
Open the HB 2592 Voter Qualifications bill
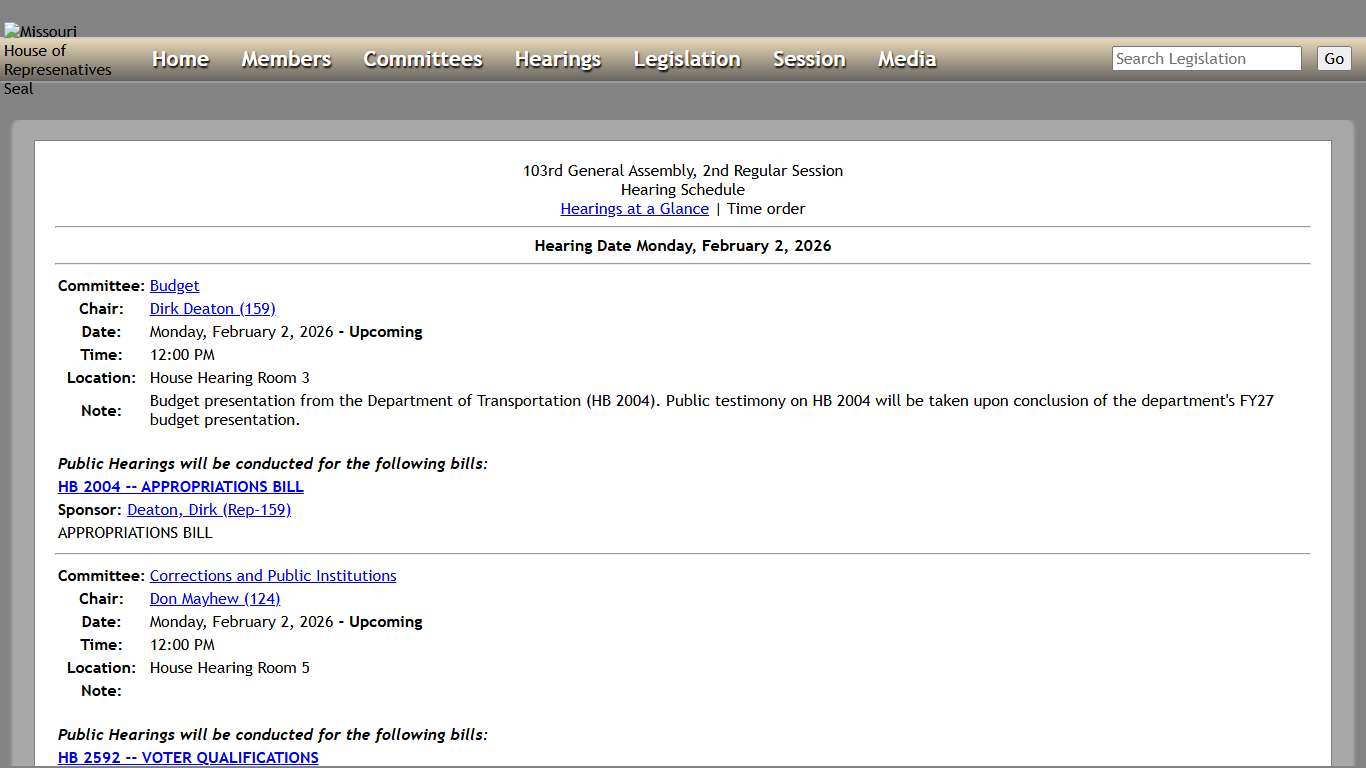click(x=188, y=757)
